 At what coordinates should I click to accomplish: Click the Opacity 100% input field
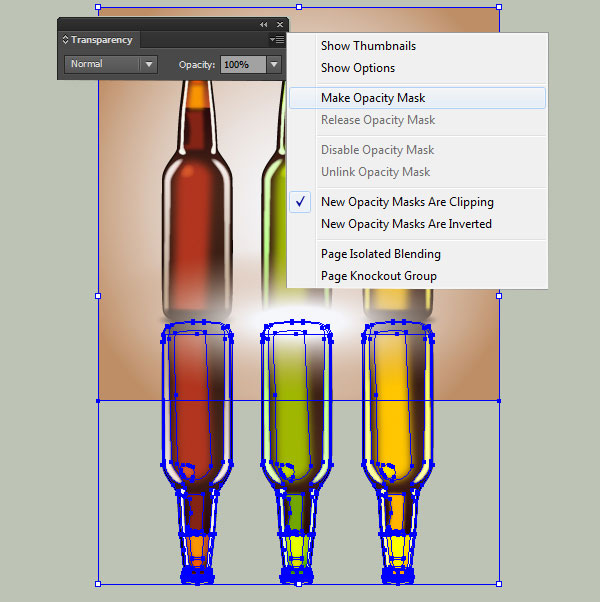pyautogui.click(x=243, y=64)
